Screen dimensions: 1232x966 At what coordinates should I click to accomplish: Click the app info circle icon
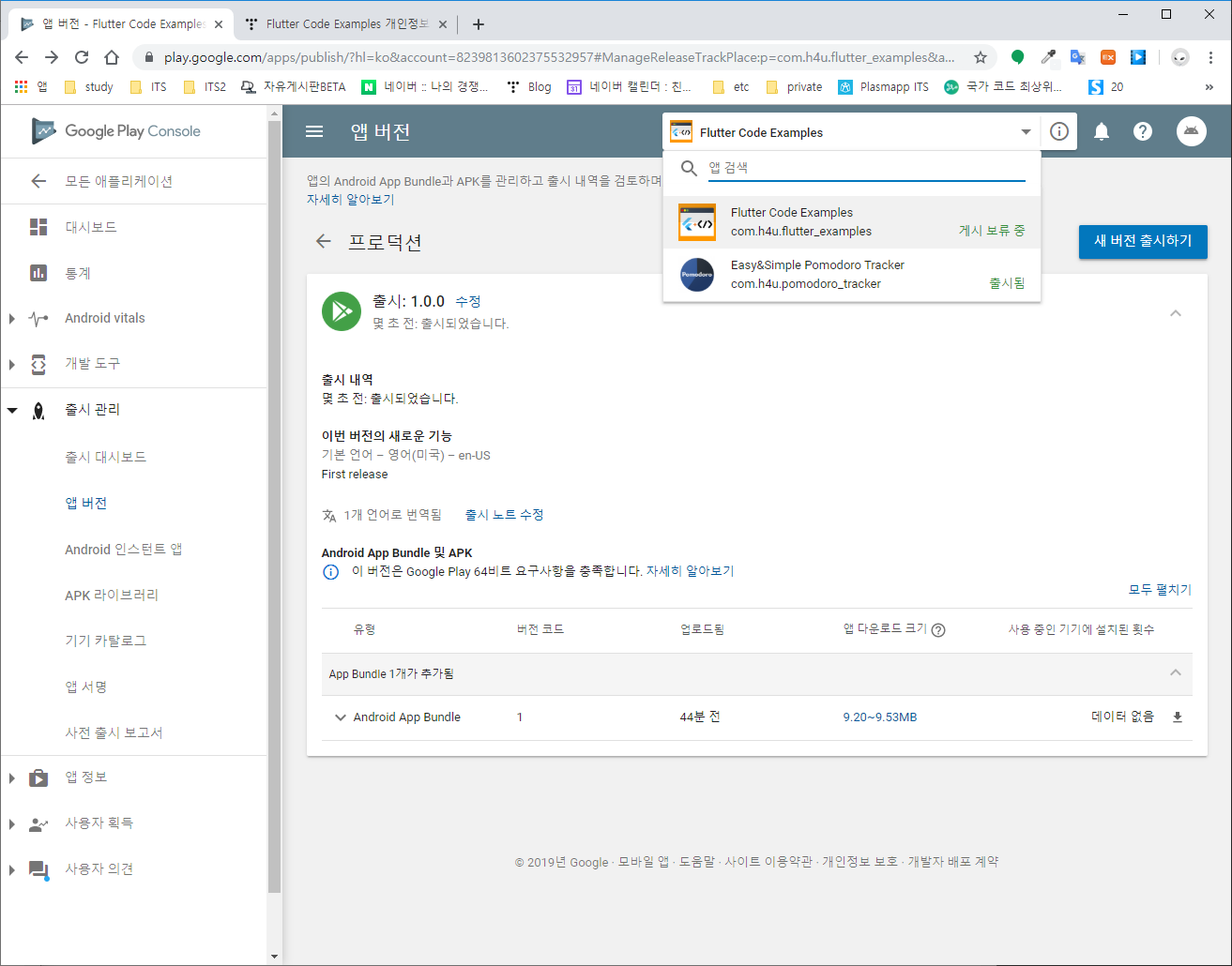pos(1059,131)
